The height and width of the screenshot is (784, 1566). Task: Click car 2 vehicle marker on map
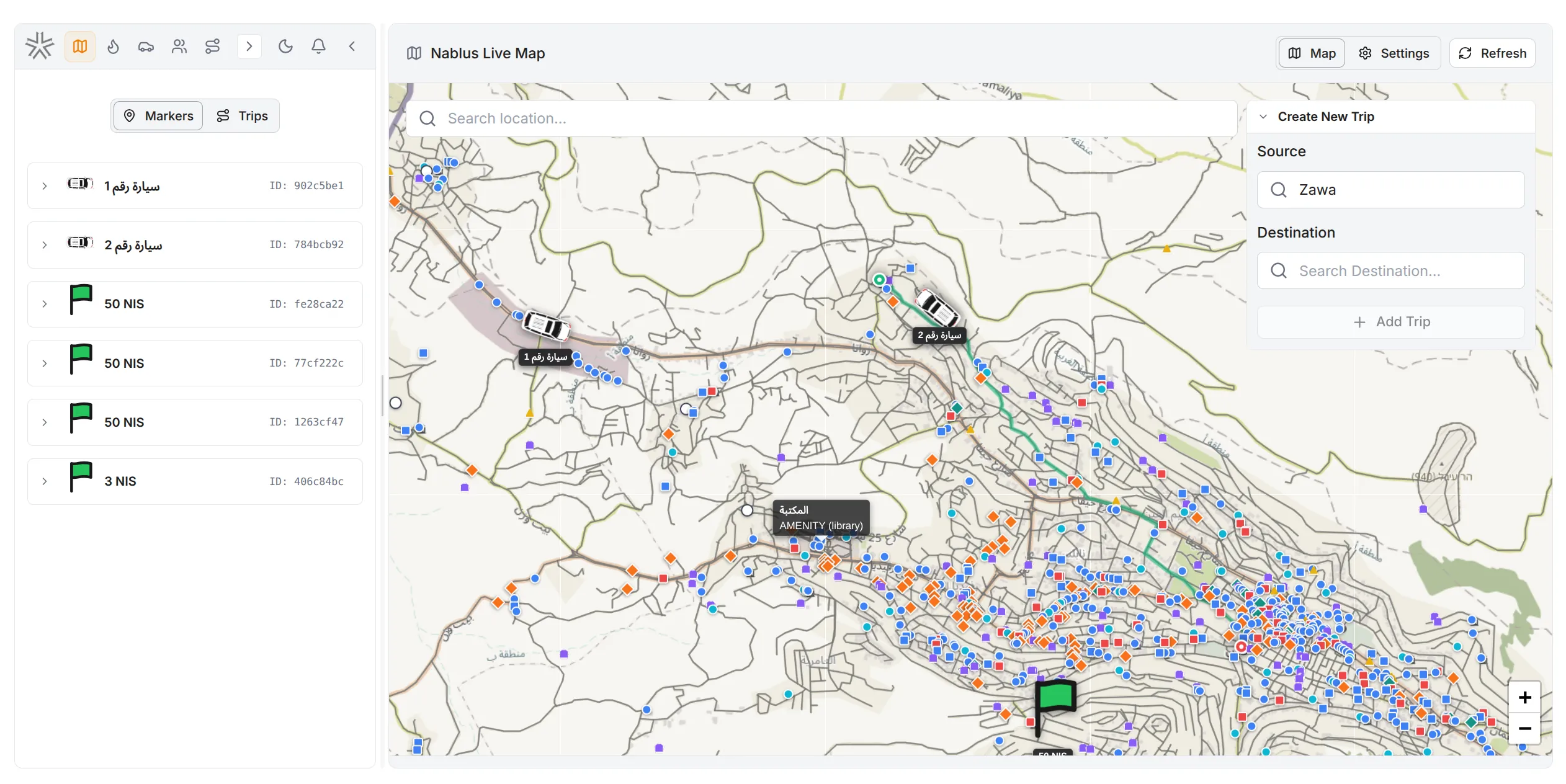coord(937,308)
